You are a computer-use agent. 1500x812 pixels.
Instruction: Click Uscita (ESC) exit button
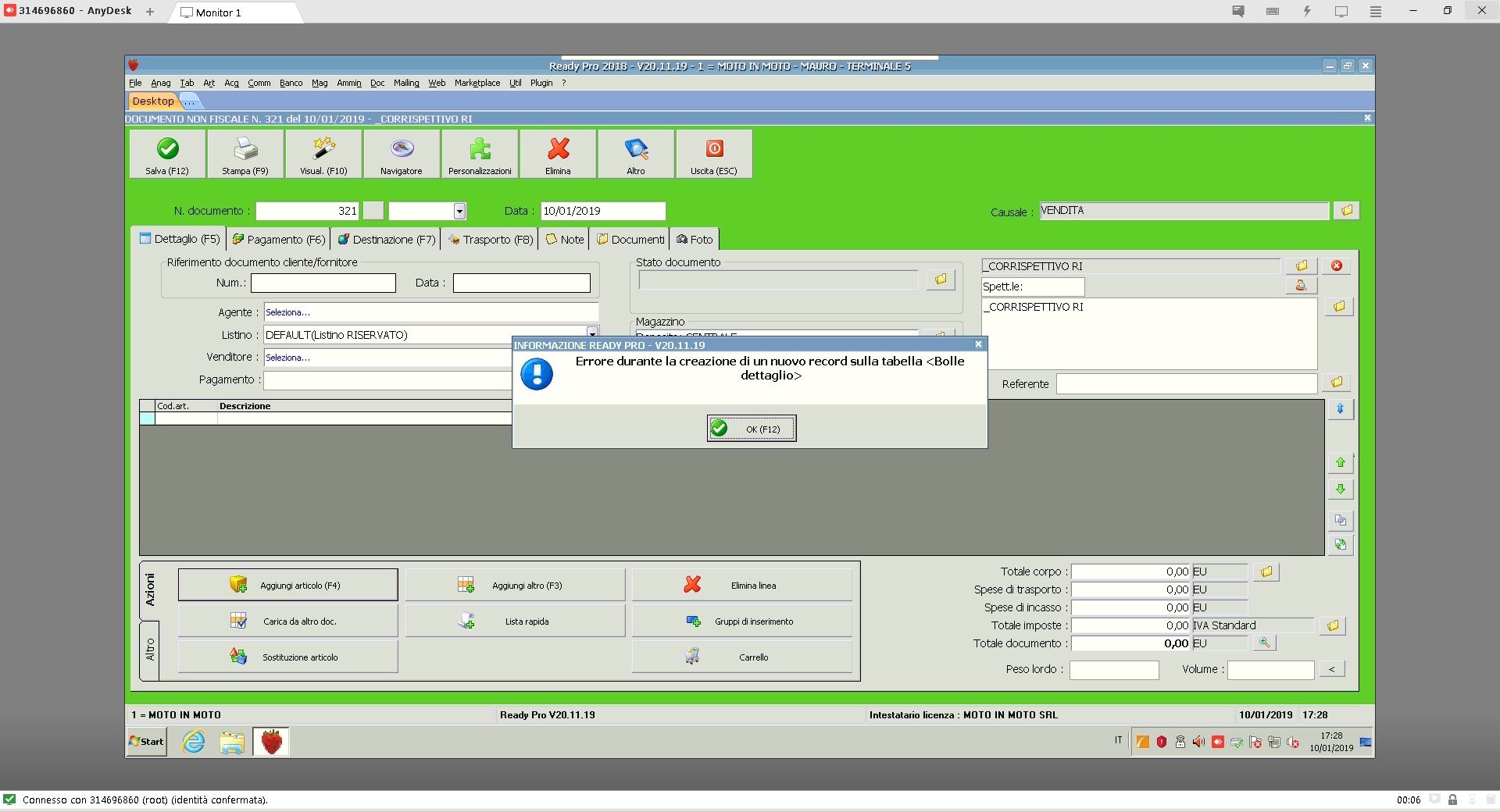(714, 155)
